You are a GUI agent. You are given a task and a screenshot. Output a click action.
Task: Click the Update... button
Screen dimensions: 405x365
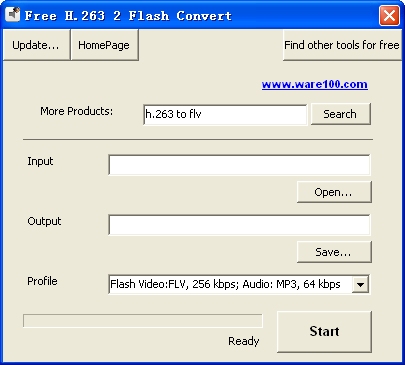tap(36, 45)
